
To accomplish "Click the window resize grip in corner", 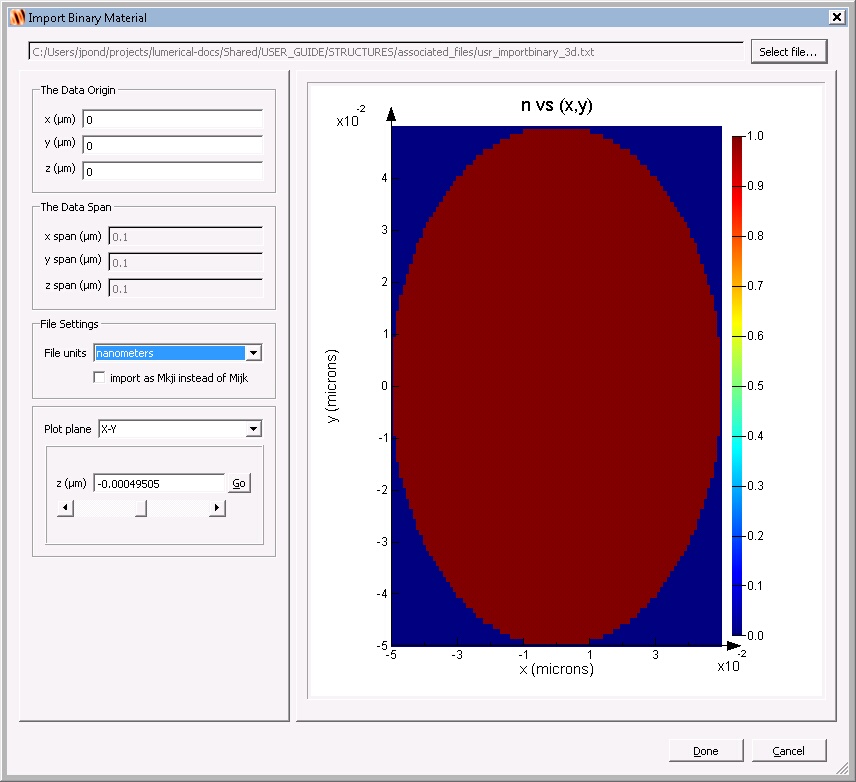I will 842,768.
